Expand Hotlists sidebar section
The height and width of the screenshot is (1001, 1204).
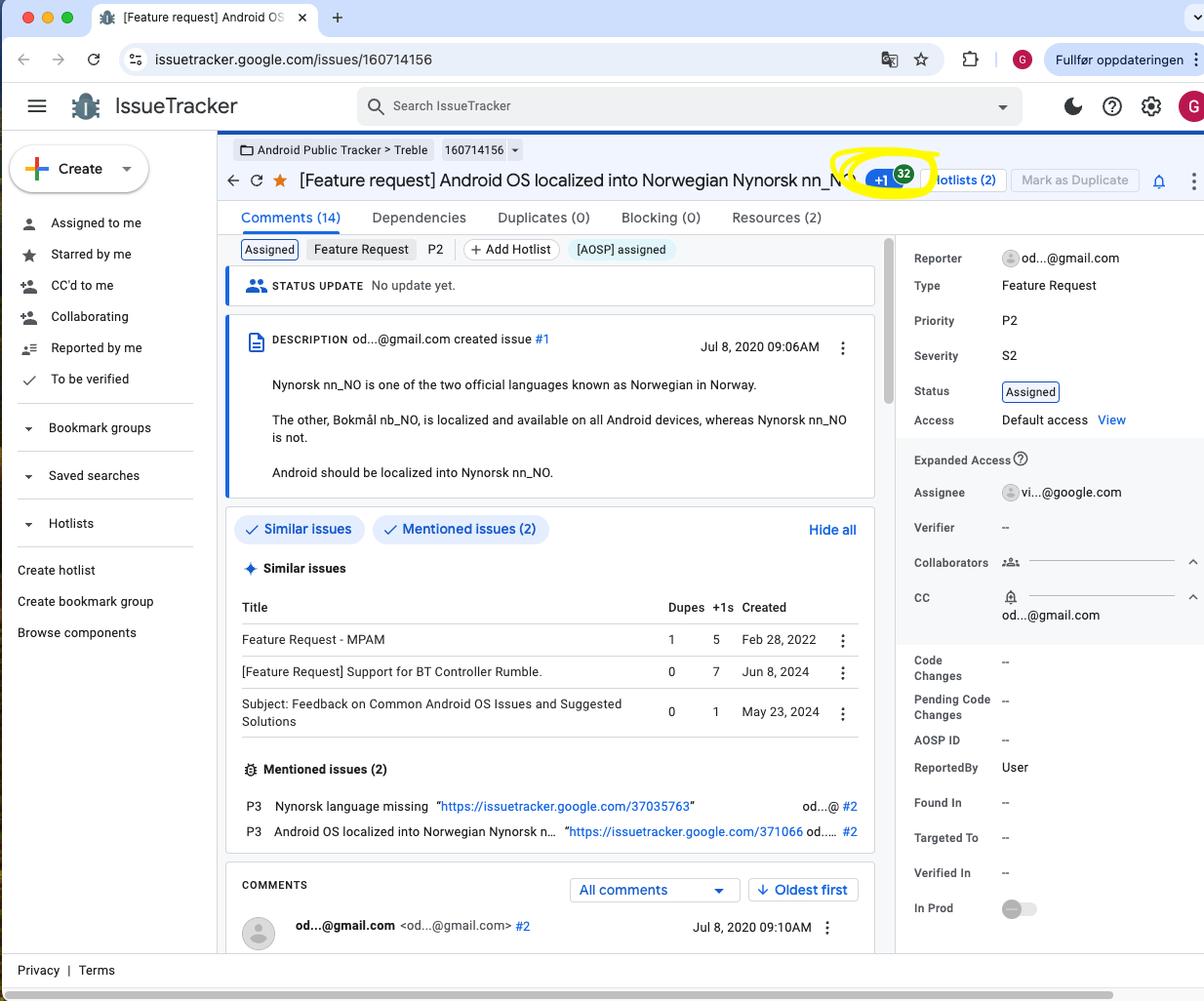(28, 524)
